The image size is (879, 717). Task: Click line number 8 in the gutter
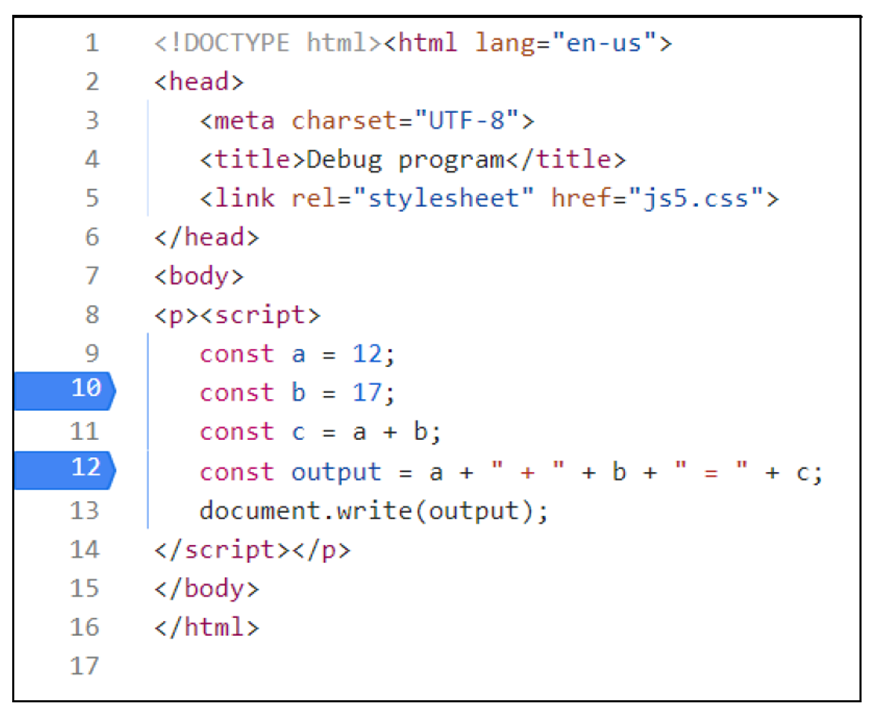[x=92, y=315]
